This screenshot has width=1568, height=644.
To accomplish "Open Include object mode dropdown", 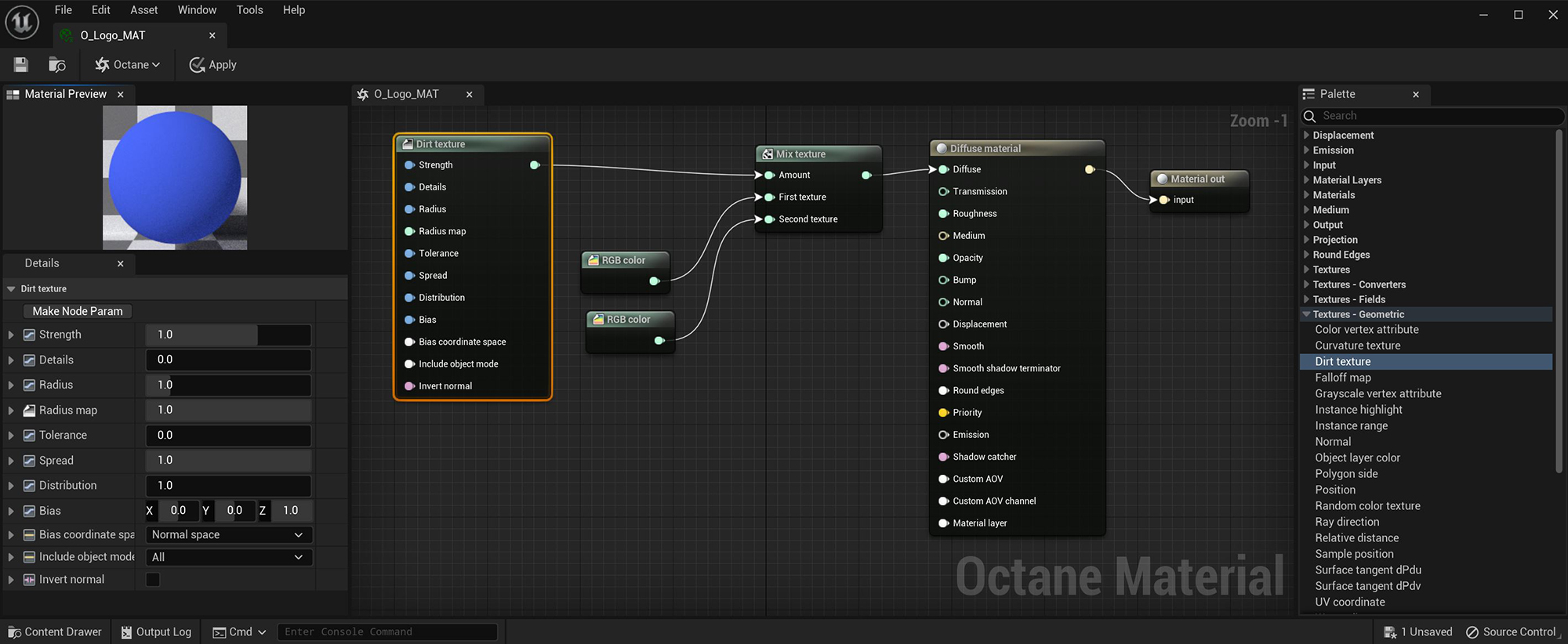I will [x=229, y=557].
